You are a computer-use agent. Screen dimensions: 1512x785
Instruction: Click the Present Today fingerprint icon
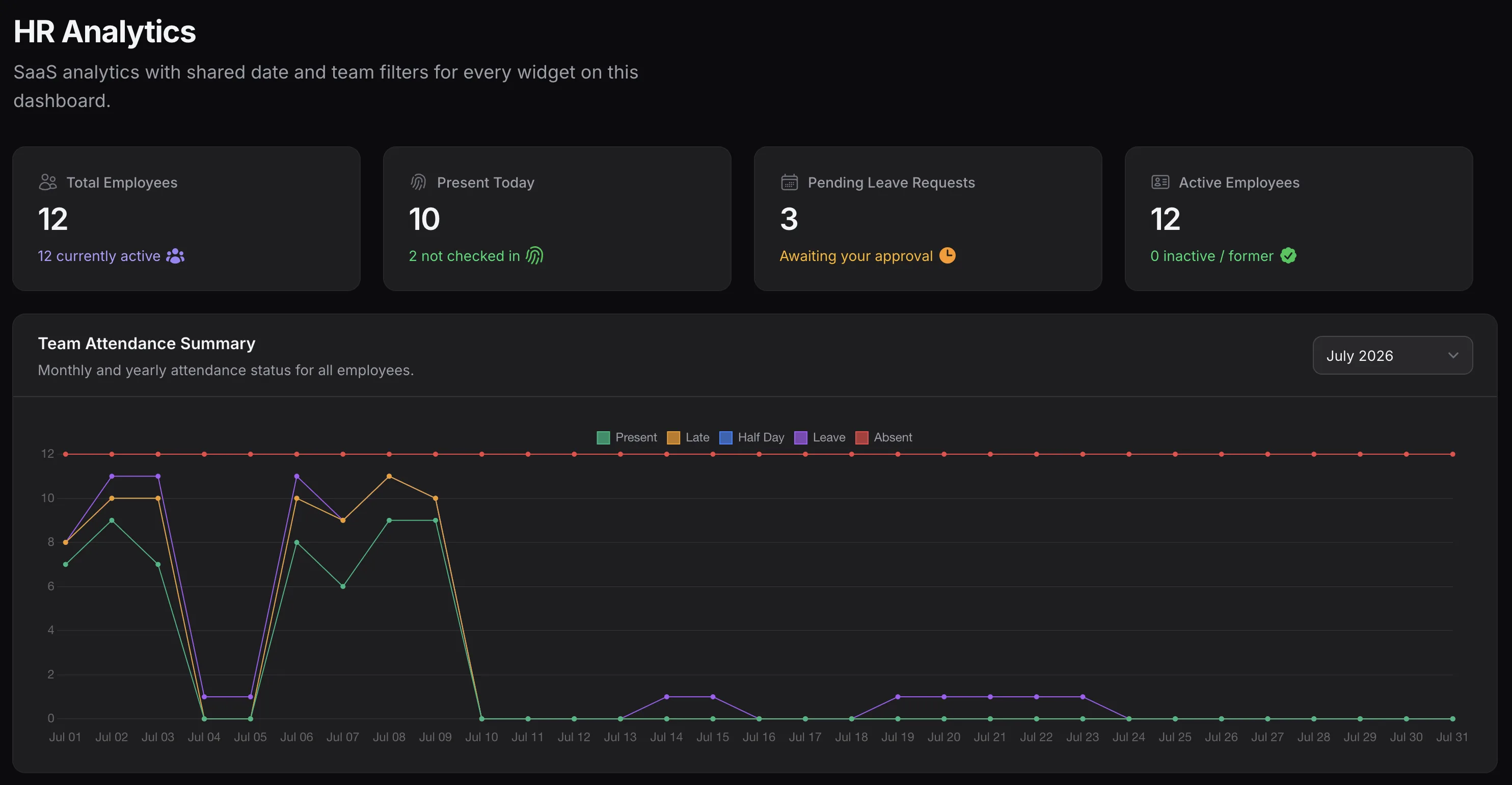click(x=419, y=182)
